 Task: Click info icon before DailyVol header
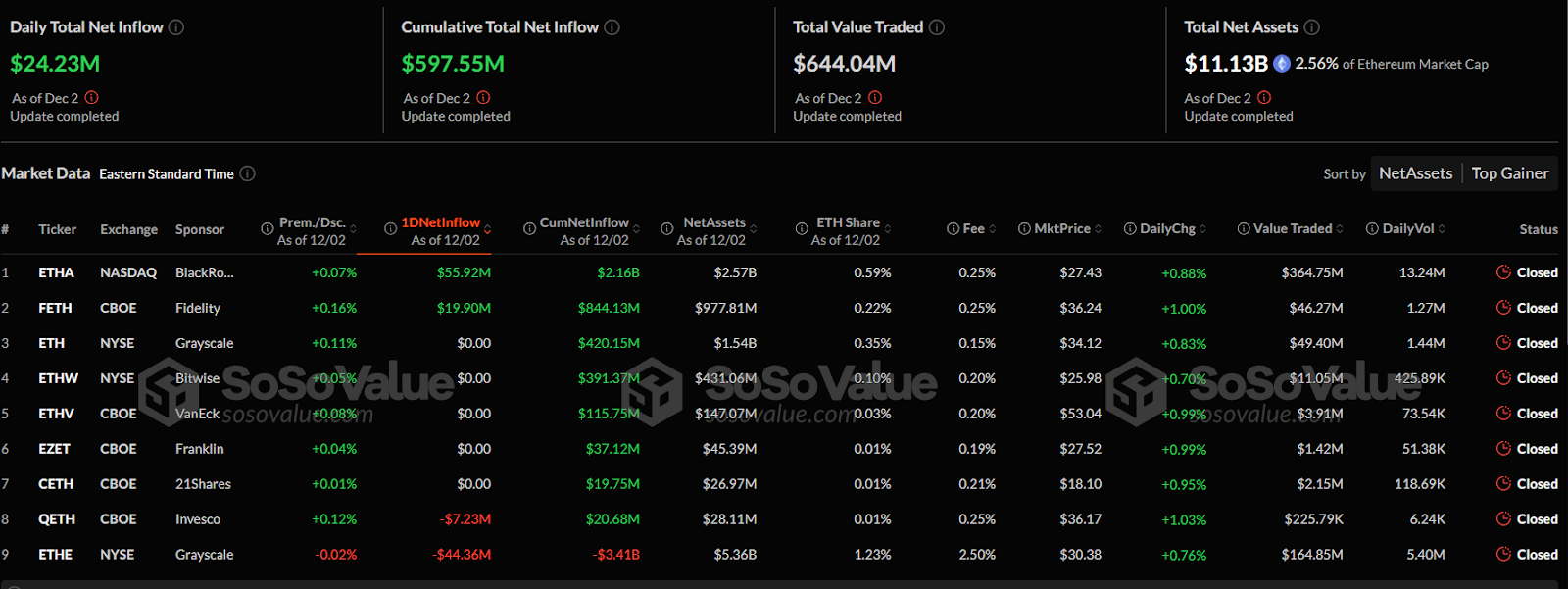pyautogui.click(x=1373, y=228)
